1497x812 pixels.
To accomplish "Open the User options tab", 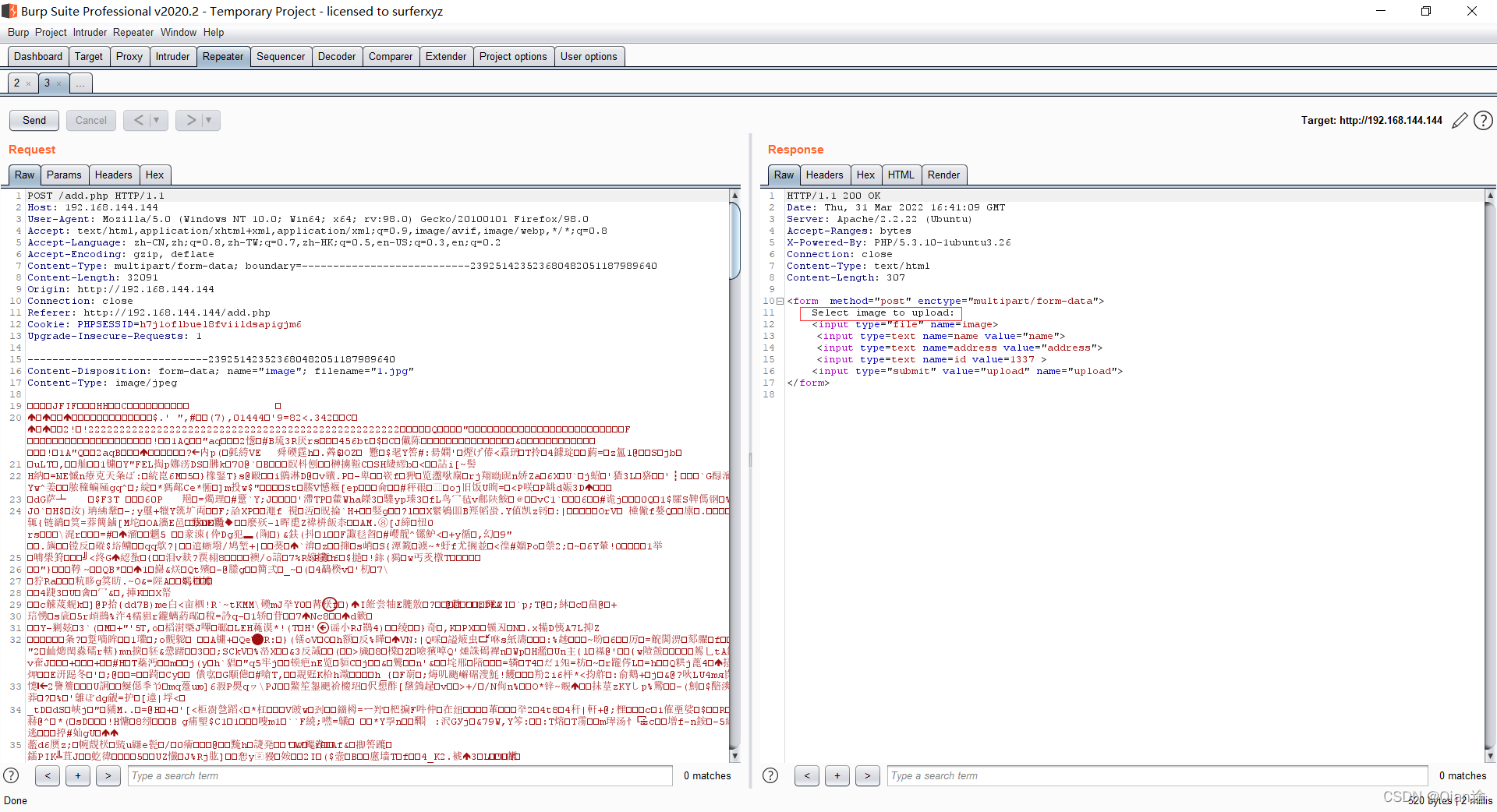I will 589,56.
